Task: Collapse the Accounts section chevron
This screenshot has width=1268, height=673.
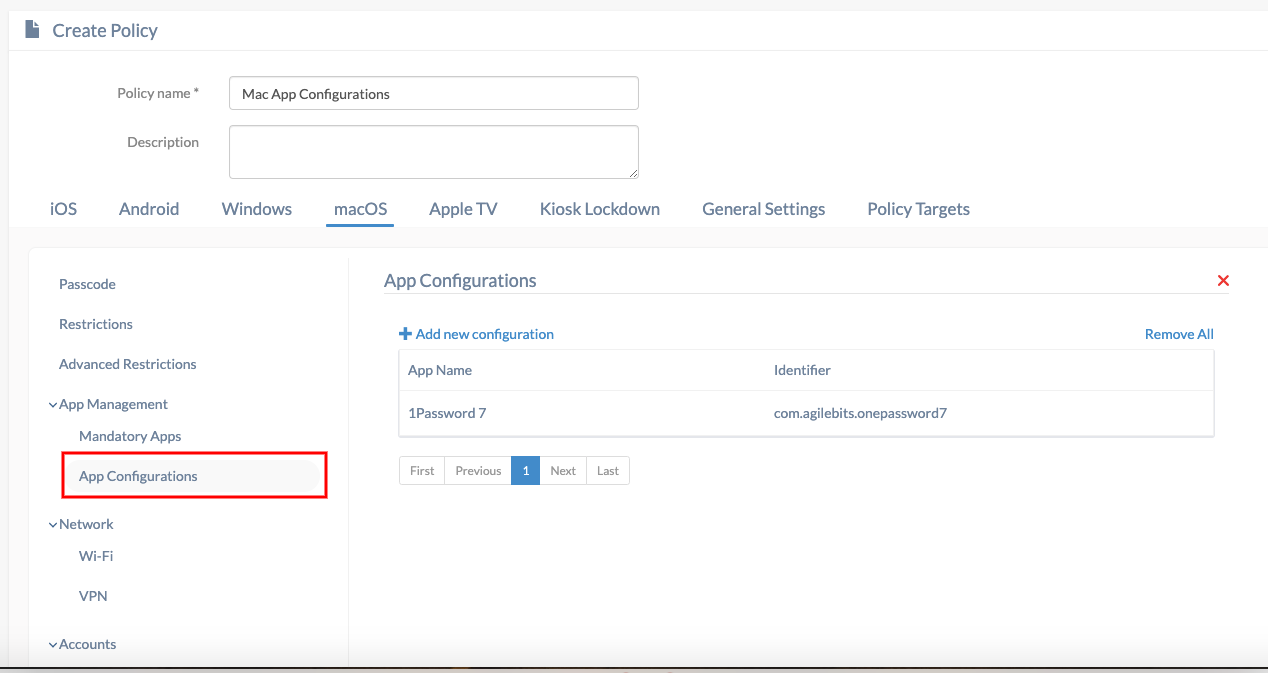Action: tap(53, 645)
